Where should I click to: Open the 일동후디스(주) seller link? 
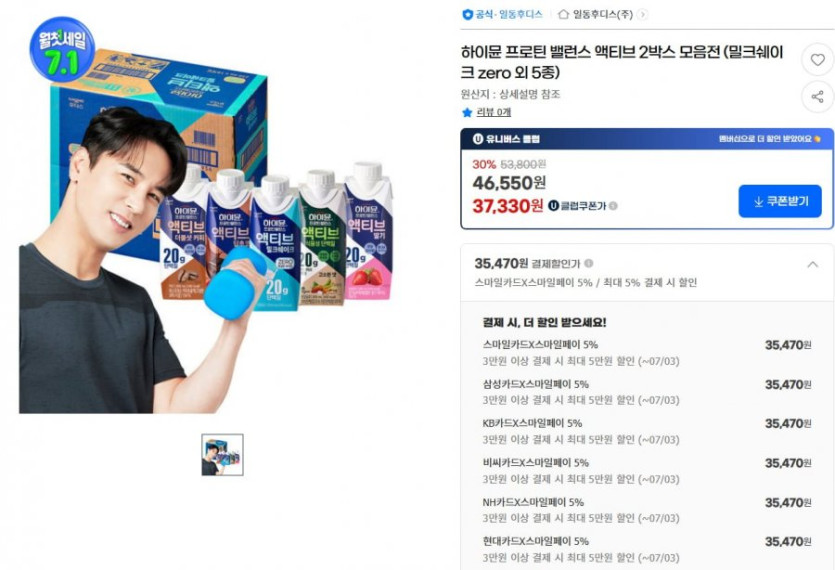pyautogui.click(x=602, y=14)
